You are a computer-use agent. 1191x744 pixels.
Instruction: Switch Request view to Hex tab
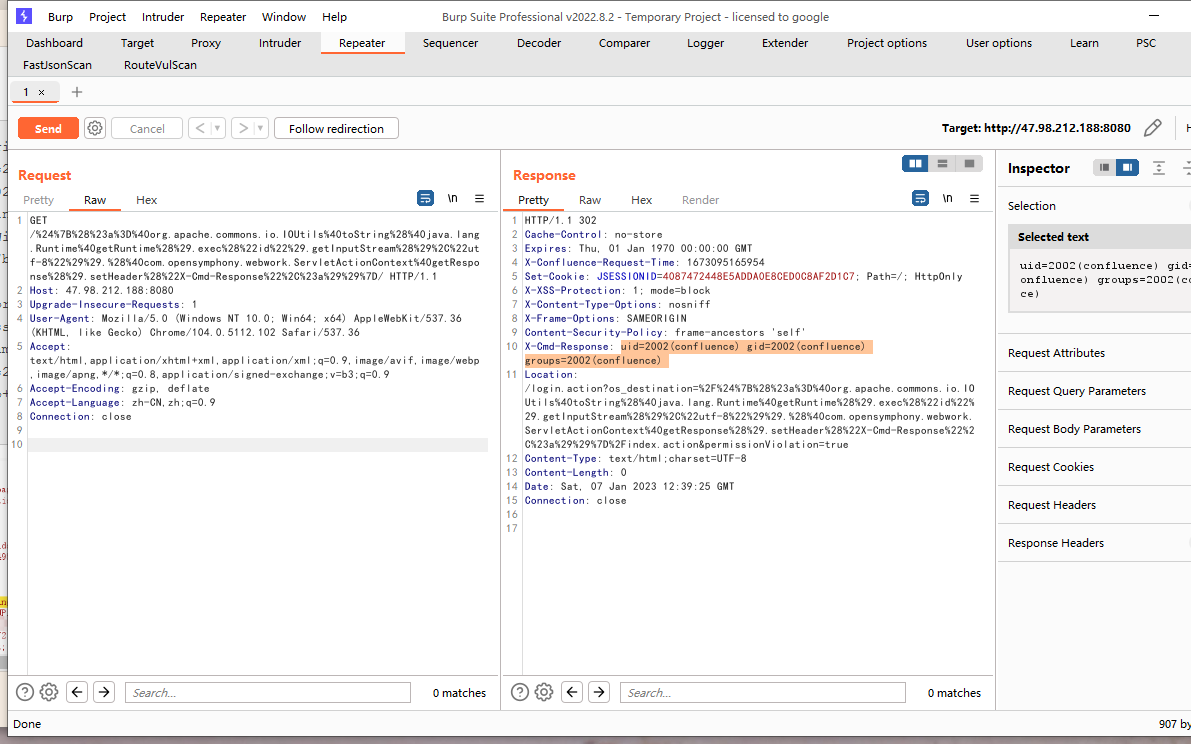(x=147, y=200)
